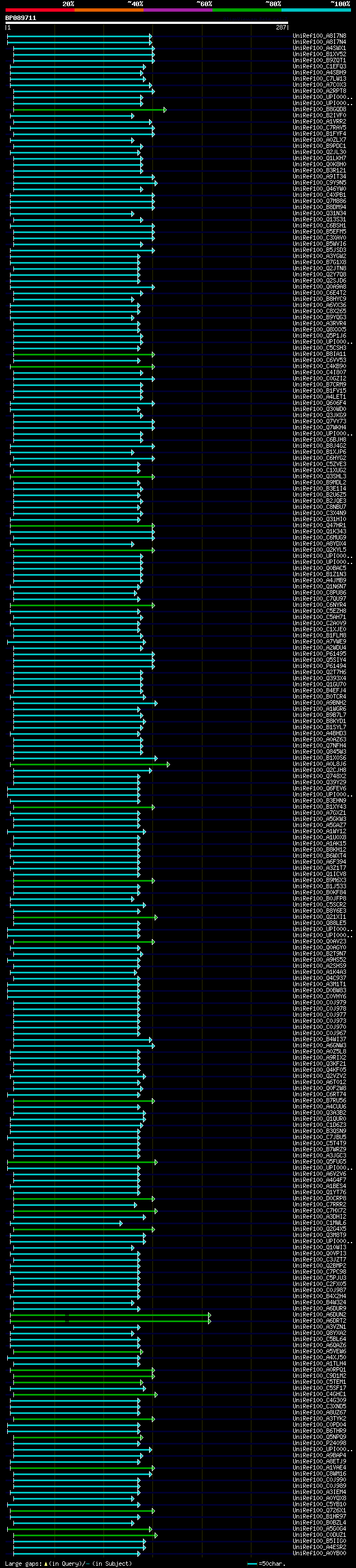This screenshot has width=356, height=1568.
Task: Click the orange ~40% identity legend segment
Action: pyautogui.click(x=109, y=11)
